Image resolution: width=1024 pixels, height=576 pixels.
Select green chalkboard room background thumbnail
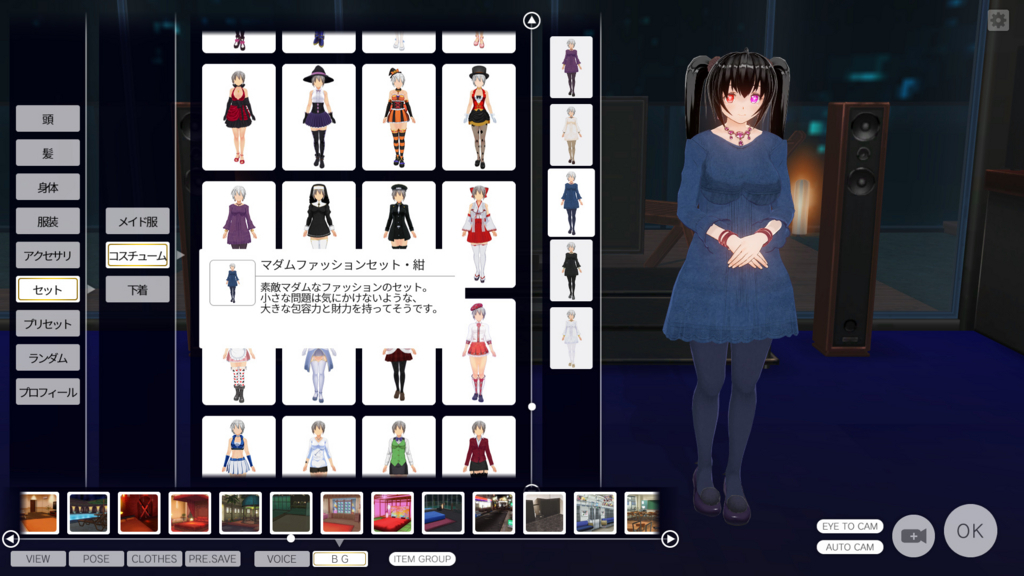click(291, 513)
